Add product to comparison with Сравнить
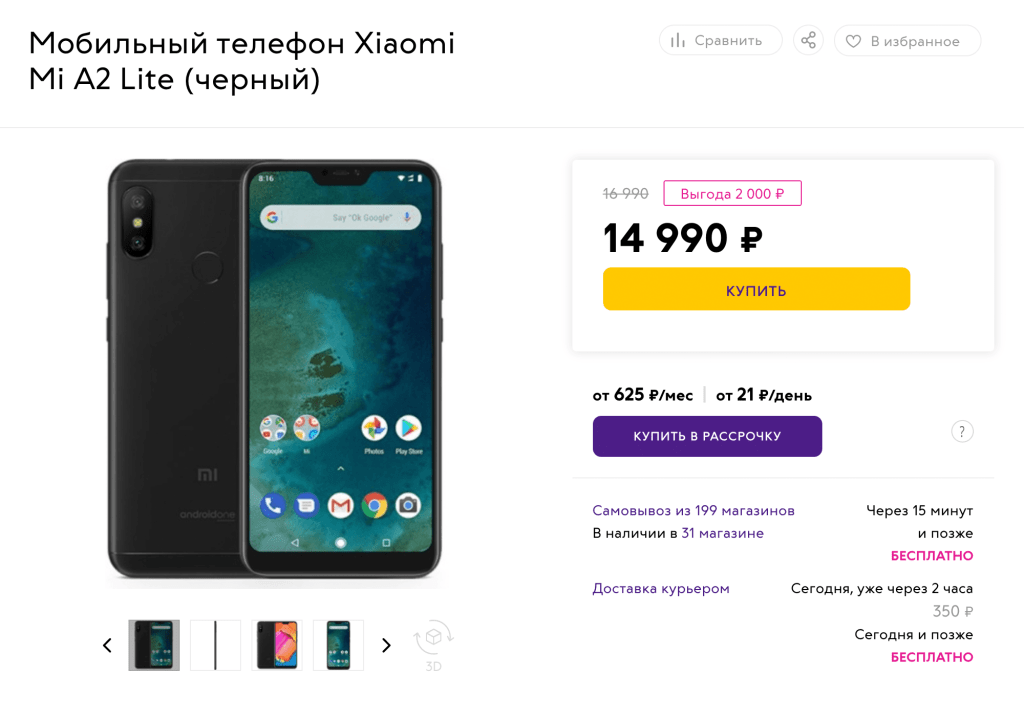 [x=720, y=40]
